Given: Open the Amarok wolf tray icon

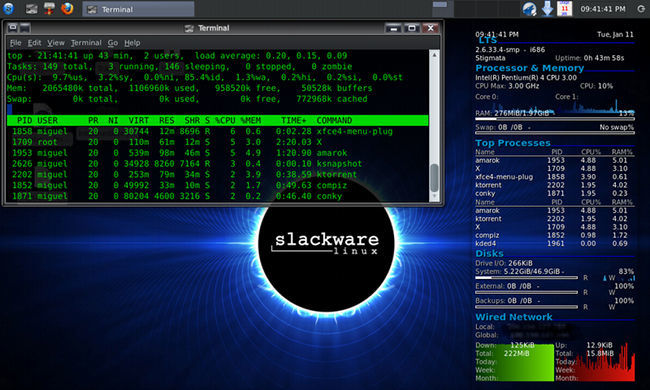Looking at the screenshot, I should click(x=529, y=9).
